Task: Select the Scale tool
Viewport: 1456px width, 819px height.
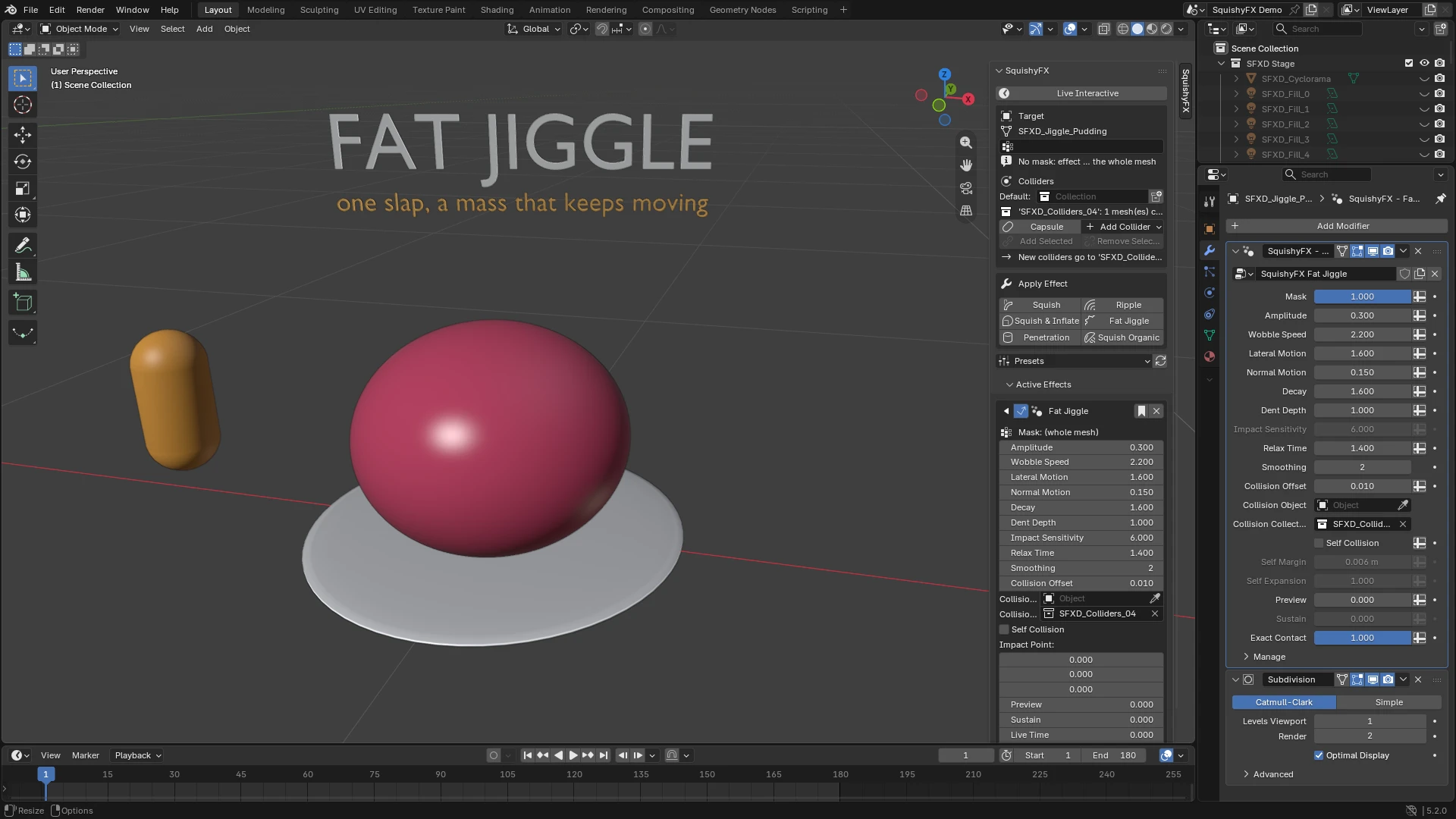Action: pos(23,188)
